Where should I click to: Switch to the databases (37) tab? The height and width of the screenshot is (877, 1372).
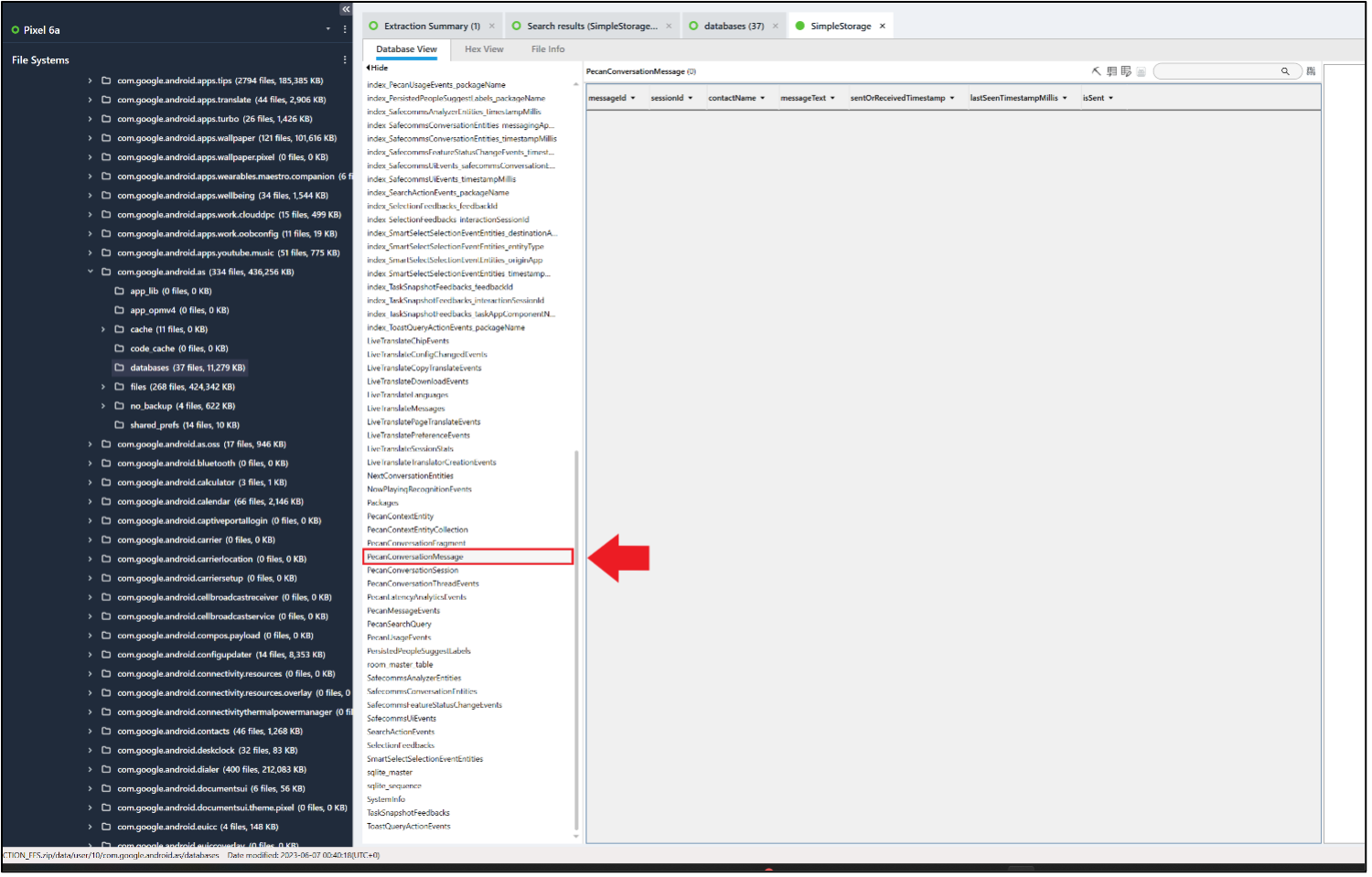[x=733, y=27]
